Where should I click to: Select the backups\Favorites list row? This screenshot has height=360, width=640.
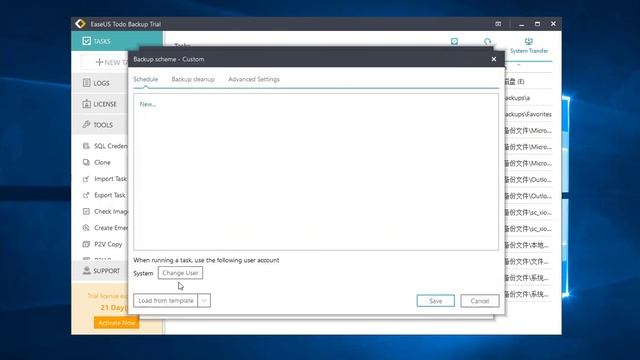(x=528, y=114)
